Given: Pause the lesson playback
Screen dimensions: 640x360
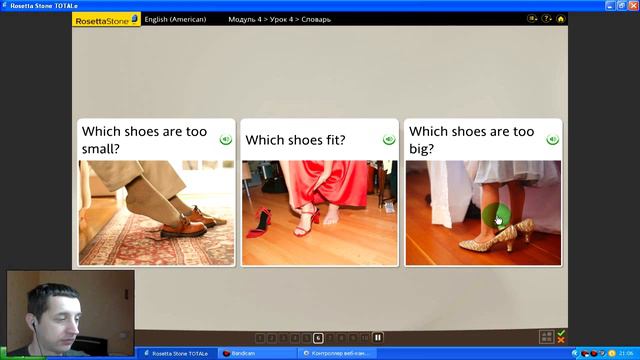Looking at the screenshot, I should [x=378, y=338].
